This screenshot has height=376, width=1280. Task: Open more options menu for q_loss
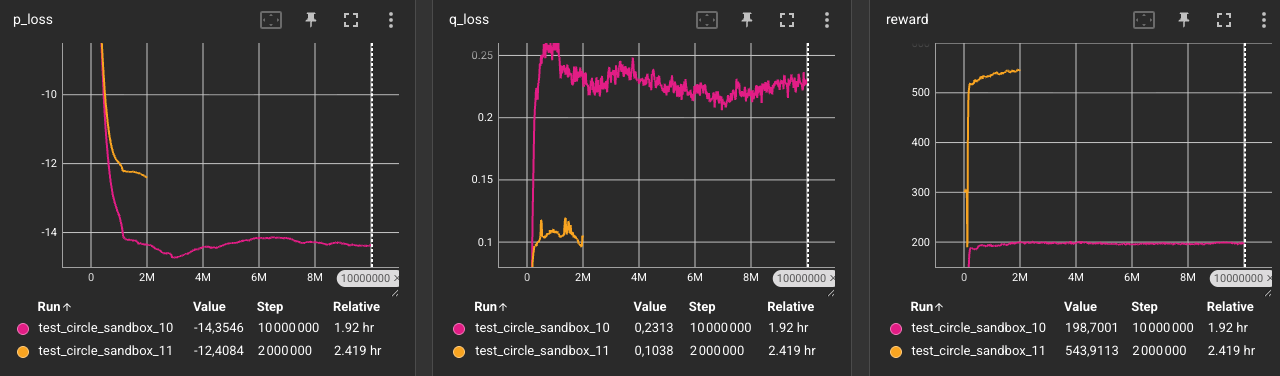click(827, 20)
